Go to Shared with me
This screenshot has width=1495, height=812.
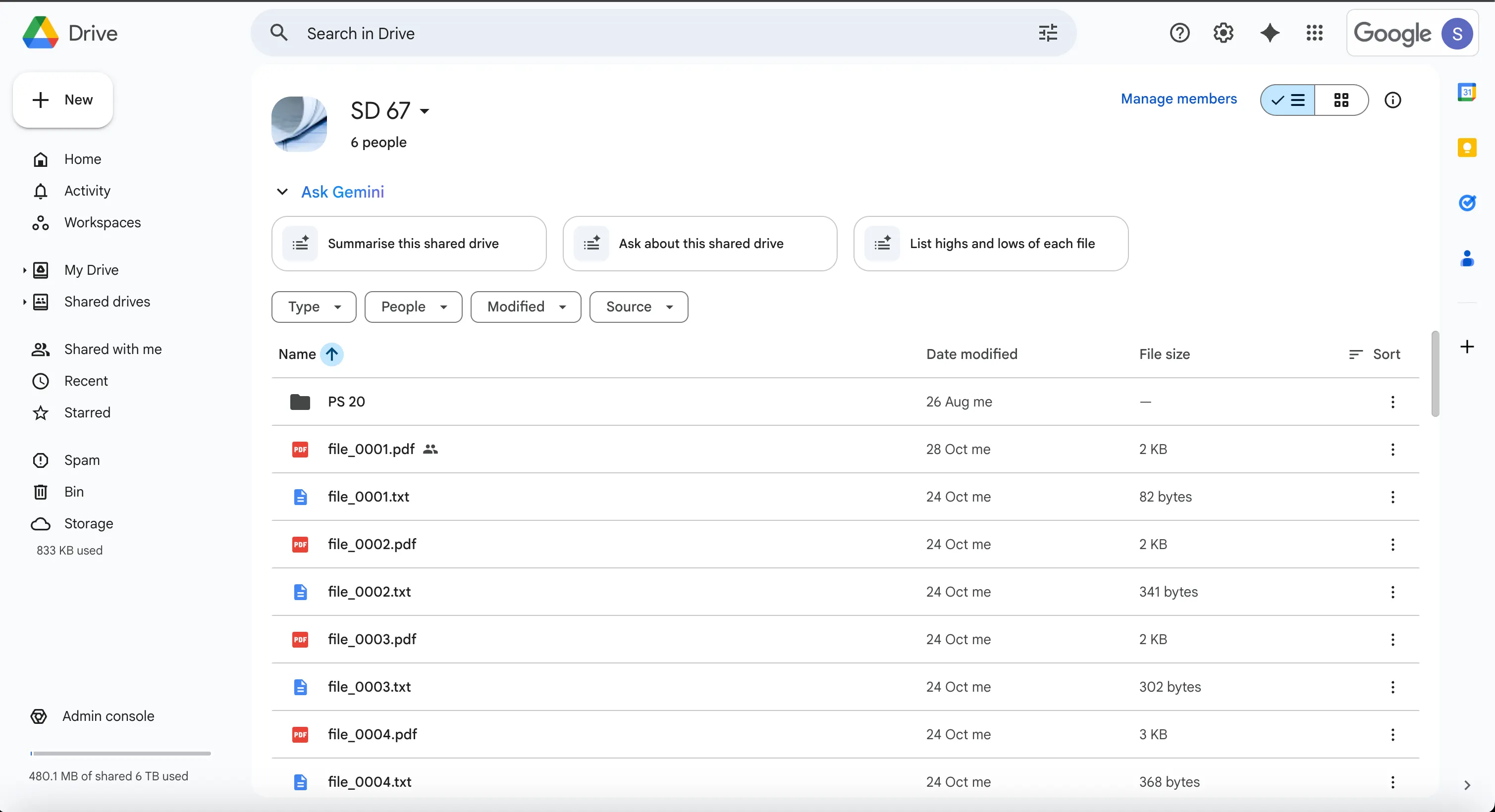[112, 349]
